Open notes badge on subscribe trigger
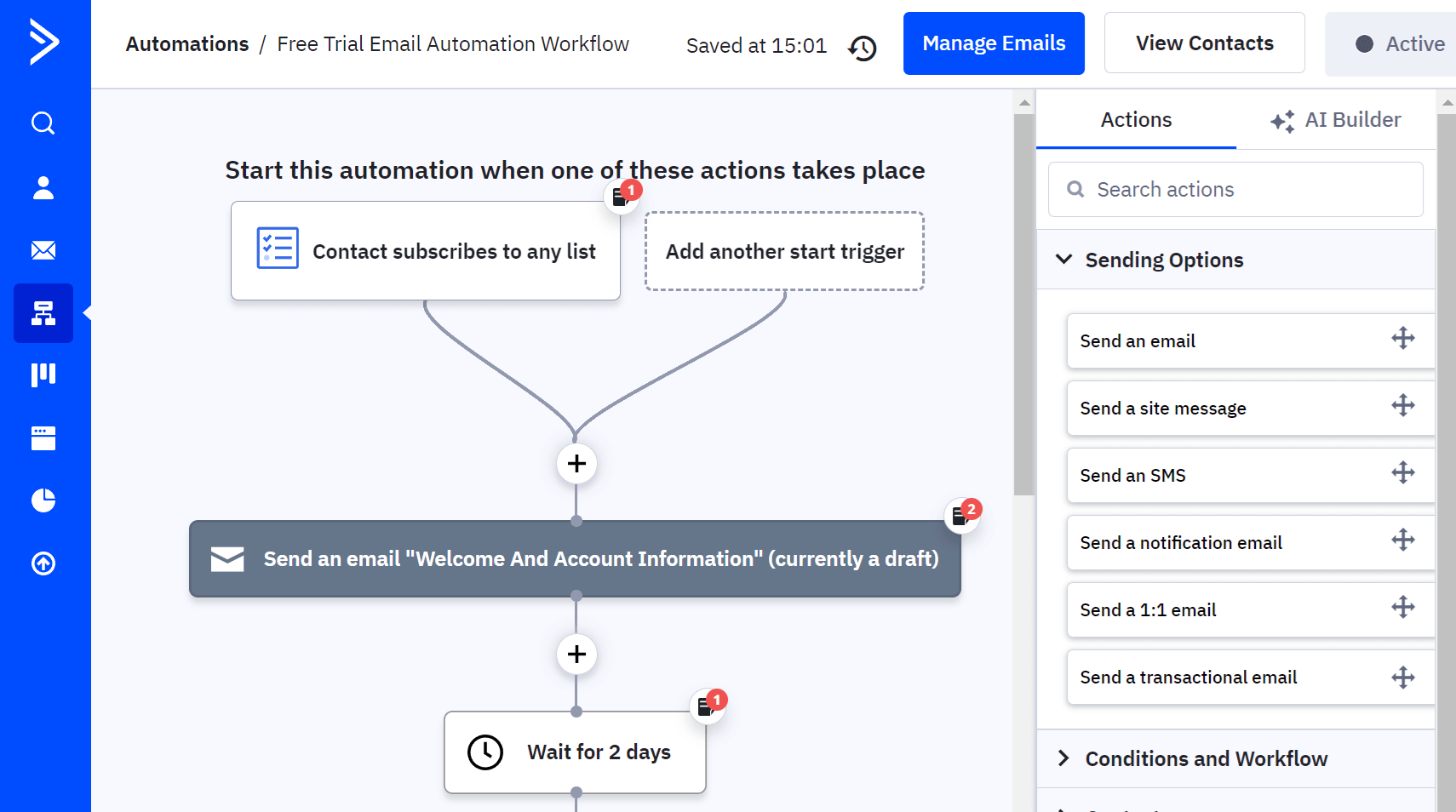The image size is (1456, 812). 622,196
